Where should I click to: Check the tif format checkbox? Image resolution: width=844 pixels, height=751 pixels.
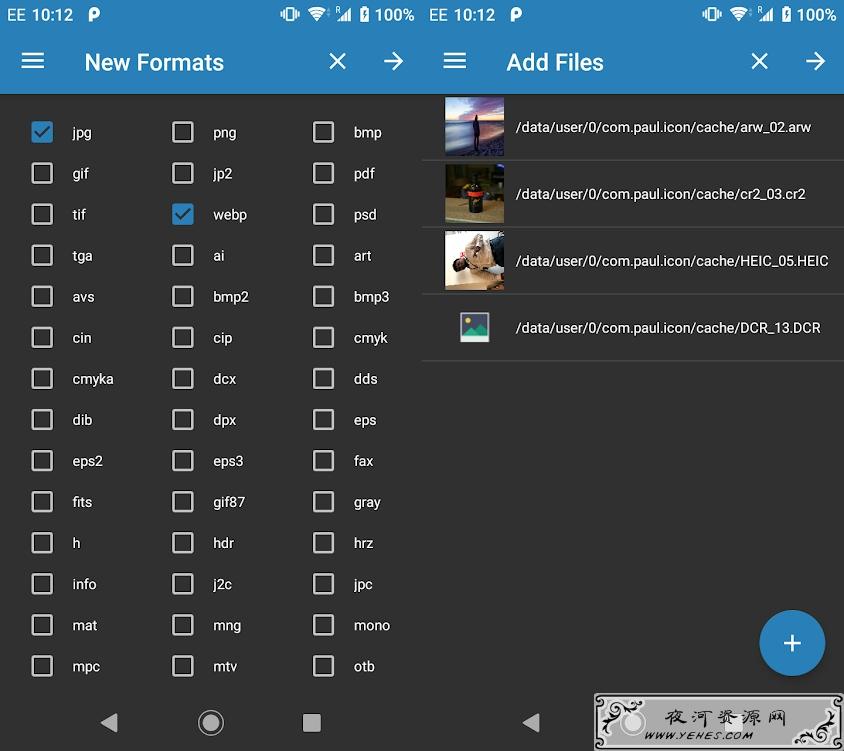click(x=42, y=214)
